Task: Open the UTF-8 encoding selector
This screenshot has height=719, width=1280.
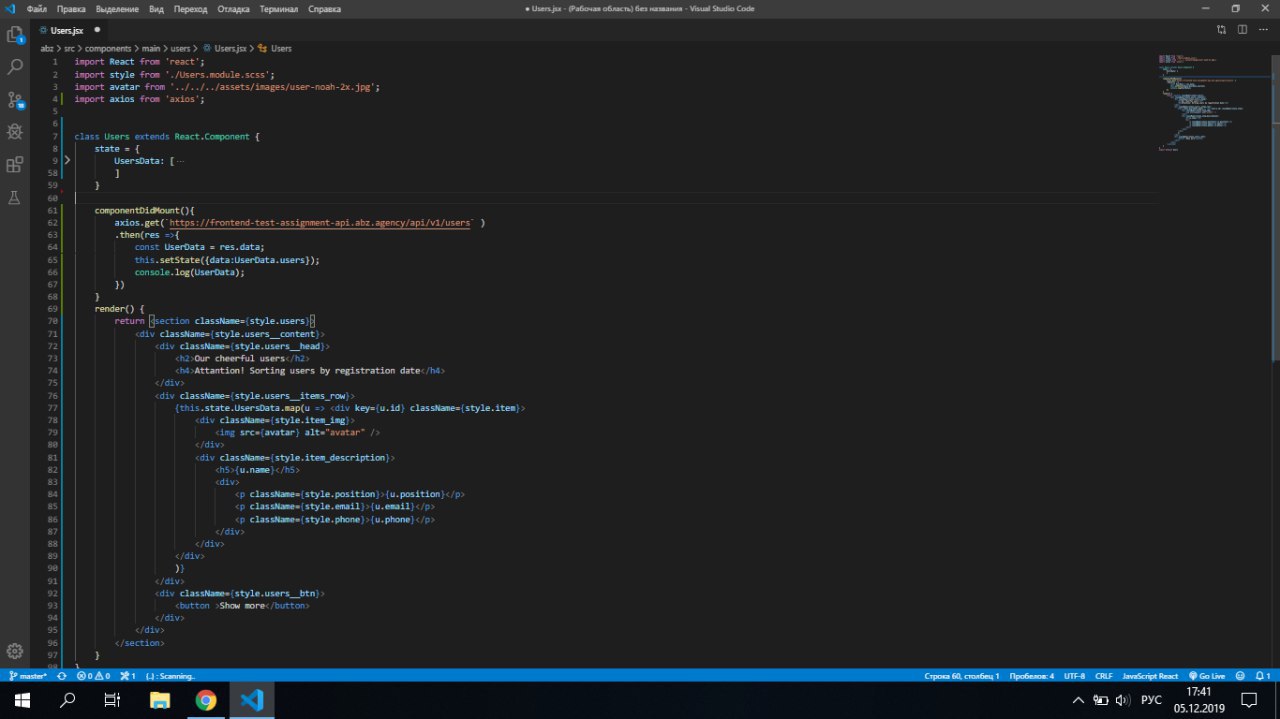Action: pyautogui.click(x=1074, y=676)
